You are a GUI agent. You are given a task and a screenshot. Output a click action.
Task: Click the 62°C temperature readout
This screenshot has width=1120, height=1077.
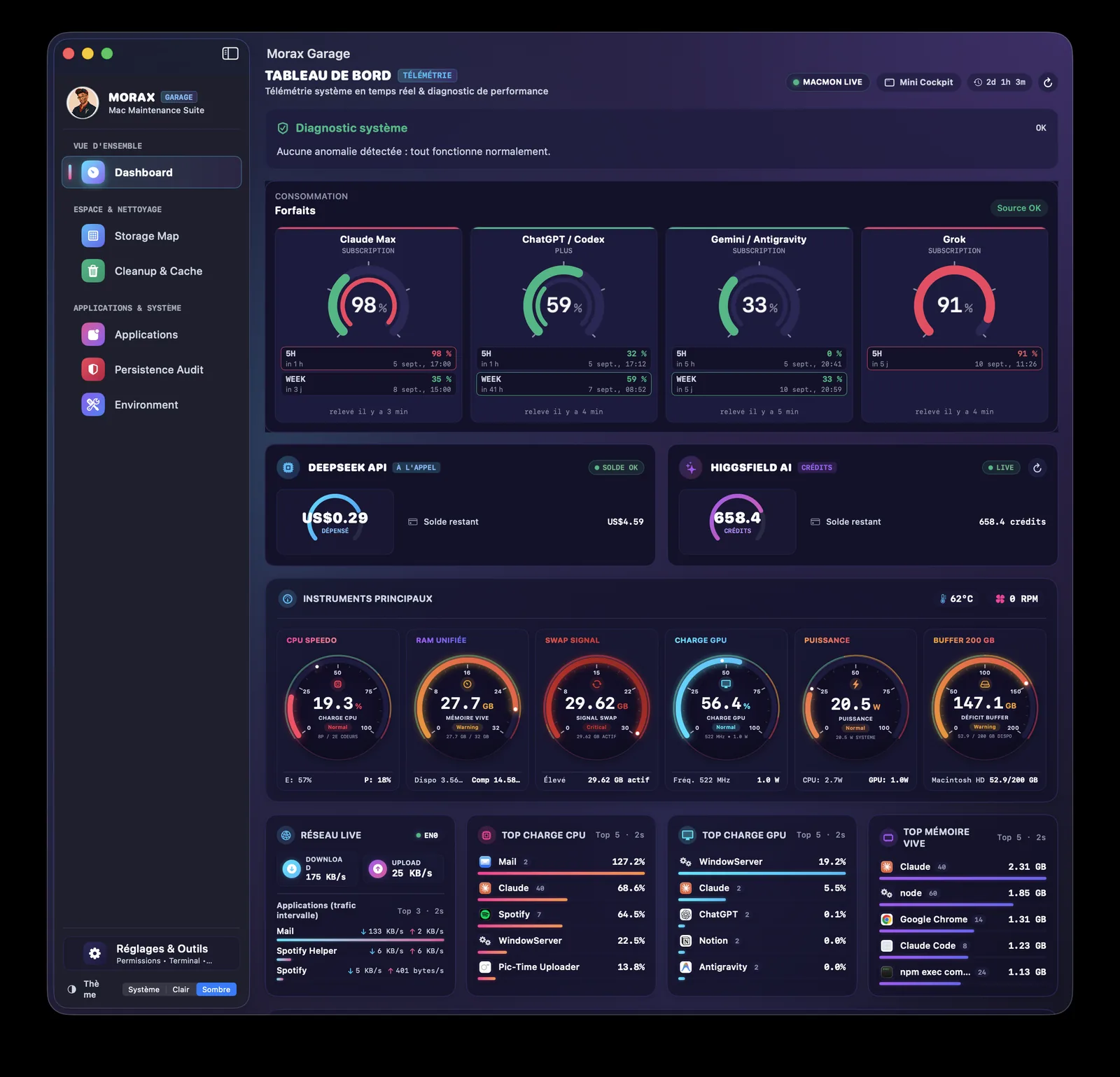956,599
